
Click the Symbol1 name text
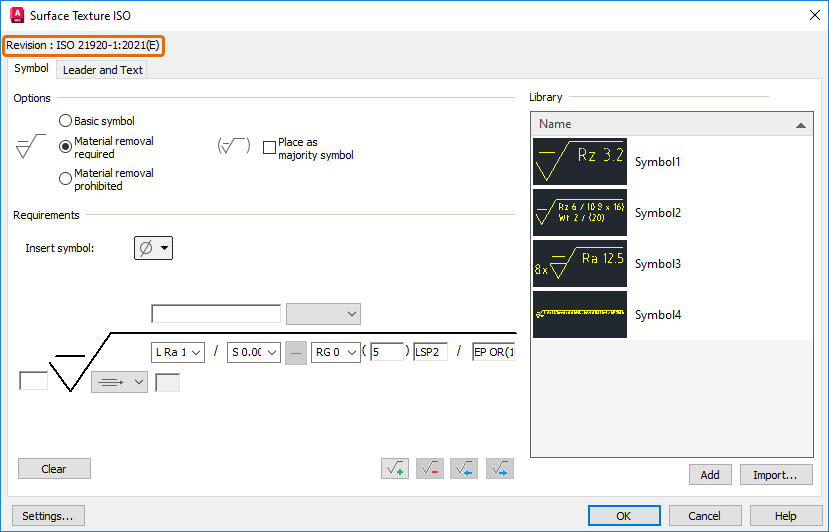(x=657, y=162)
